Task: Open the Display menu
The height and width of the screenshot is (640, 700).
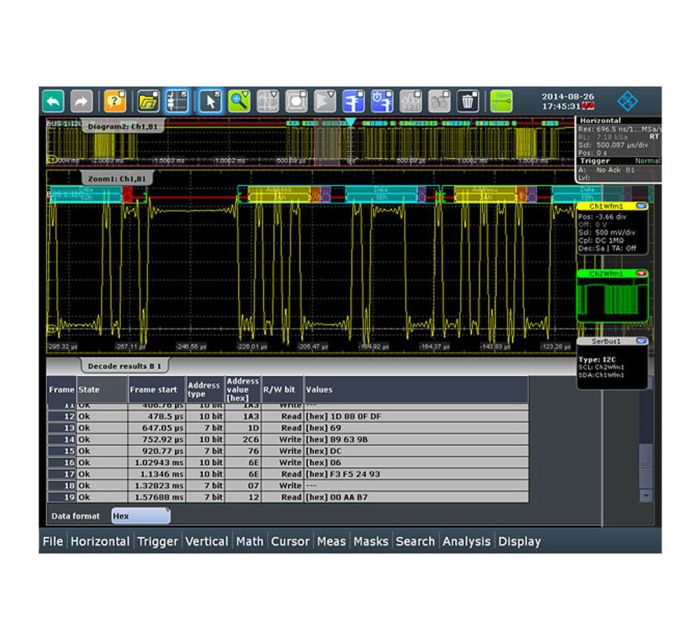Action: [519, 541]
